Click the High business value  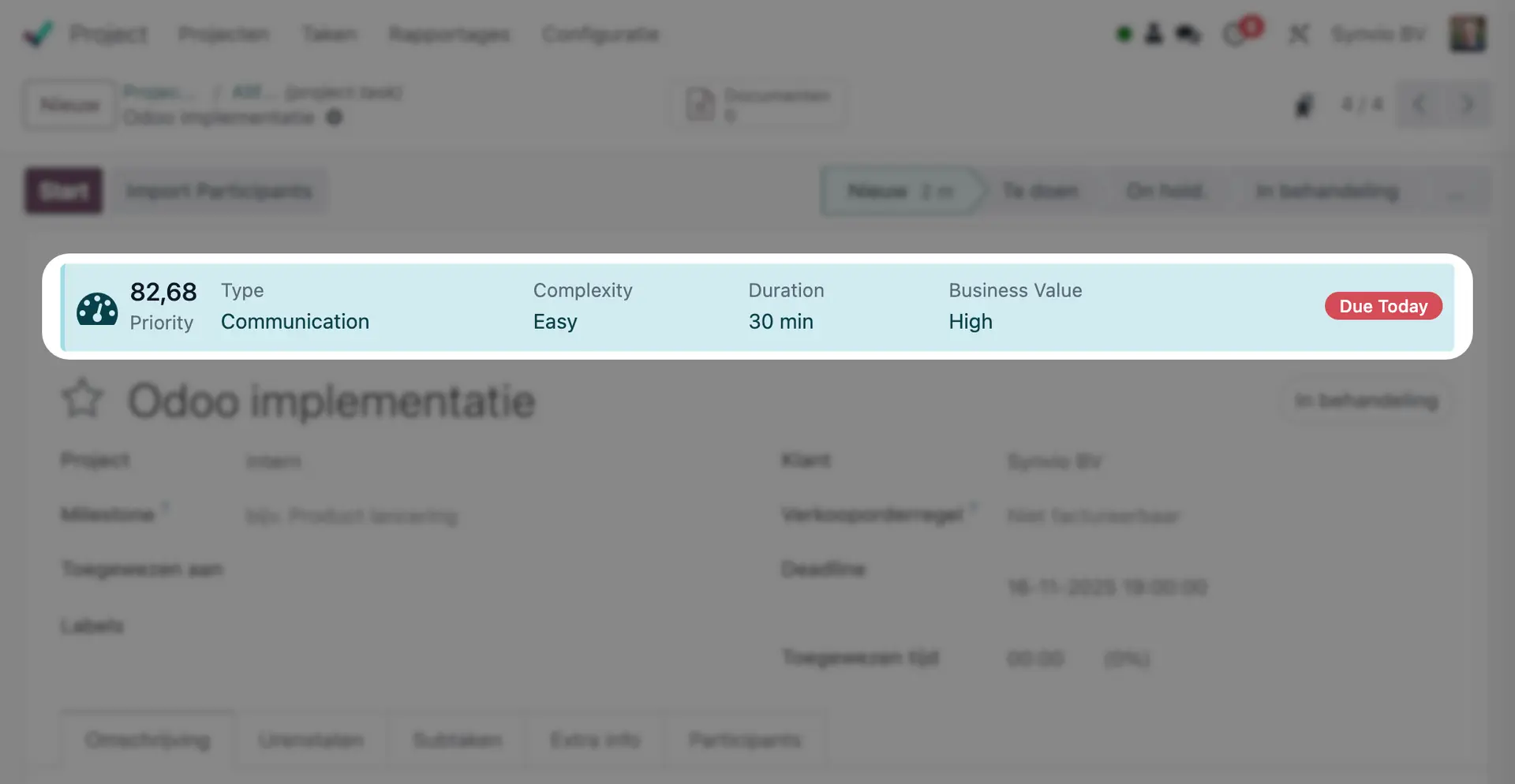(971, 322)
